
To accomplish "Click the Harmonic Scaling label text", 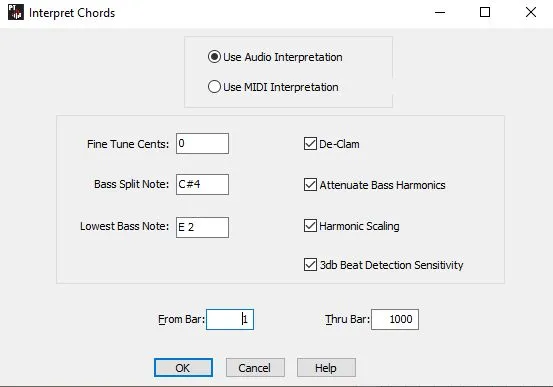I will point(359,226).
